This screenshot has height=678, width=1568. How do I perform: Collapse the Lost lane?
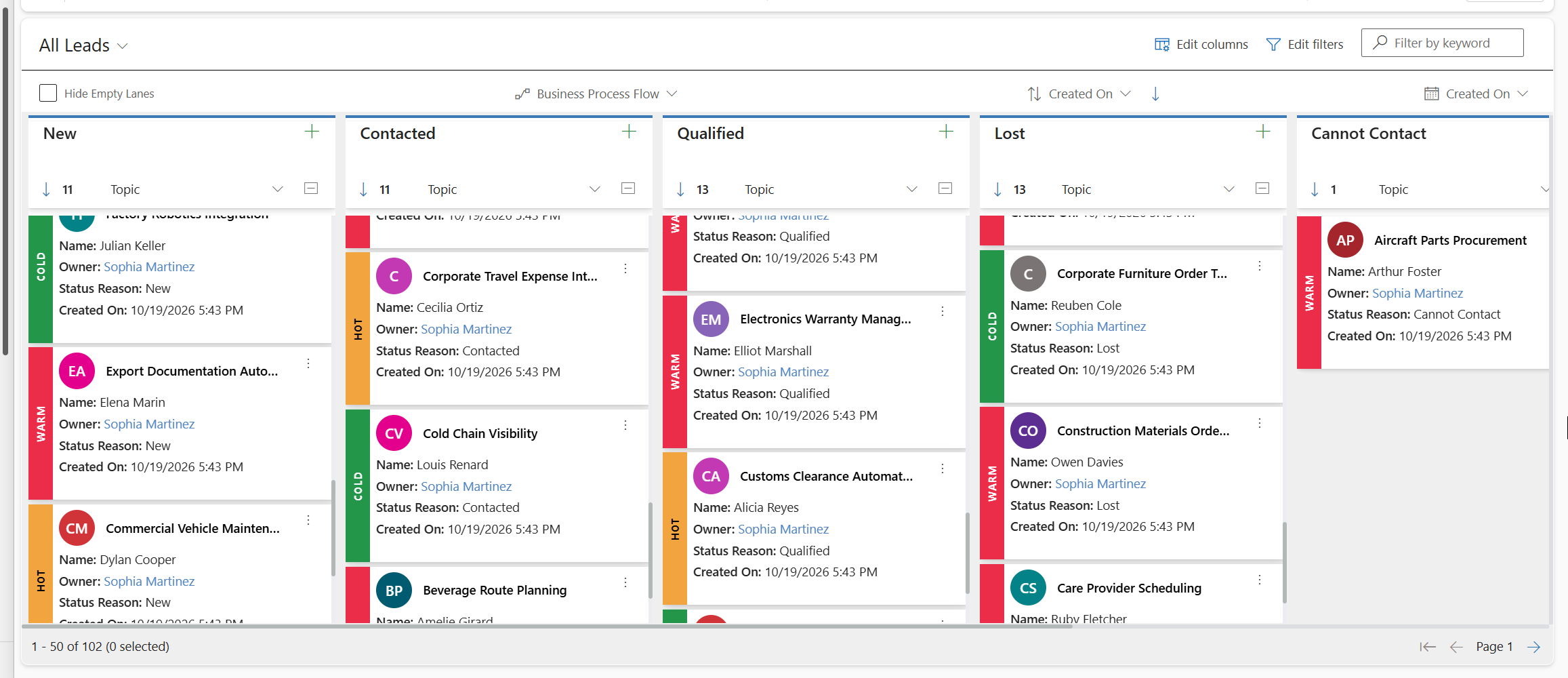(1262, 188)
